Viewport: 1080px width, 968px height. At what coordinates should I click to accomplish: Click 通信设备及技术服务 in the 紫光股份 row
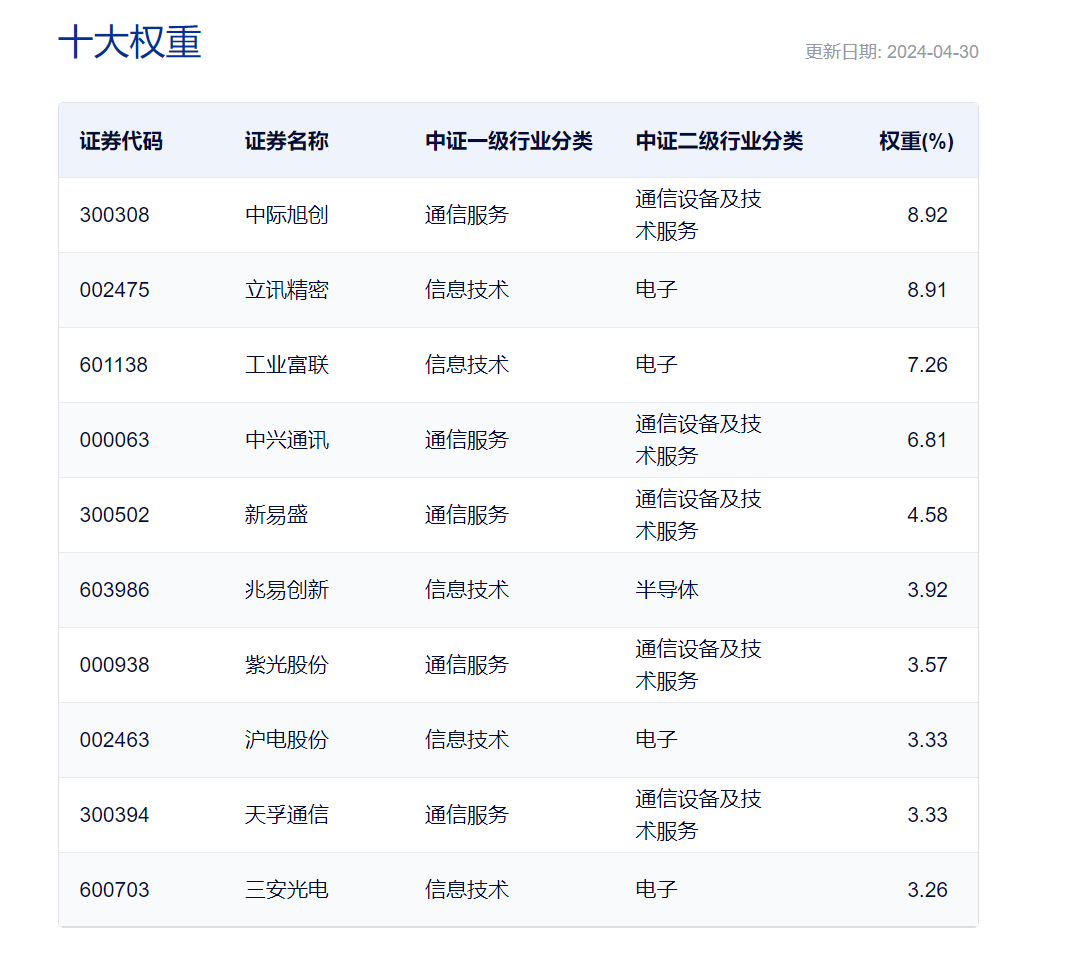point(698,666)
